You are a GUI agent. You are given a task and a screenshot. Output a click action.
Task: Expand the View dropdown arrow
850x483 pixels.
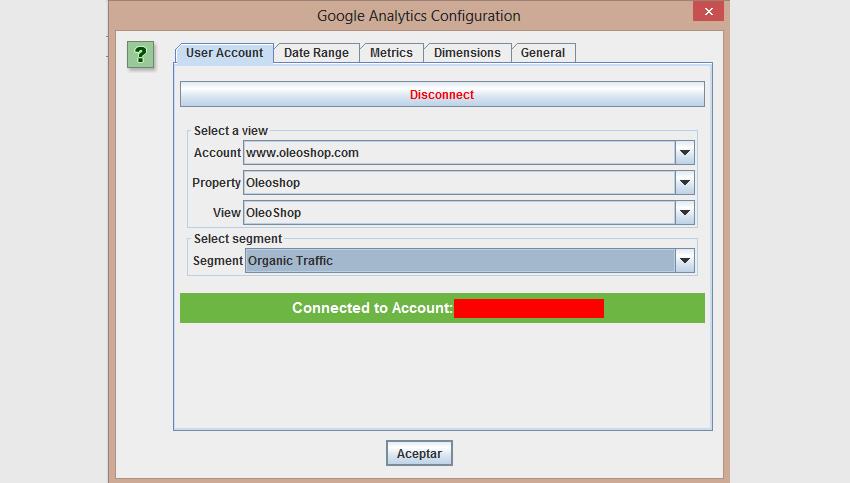[x=685, y=212]
